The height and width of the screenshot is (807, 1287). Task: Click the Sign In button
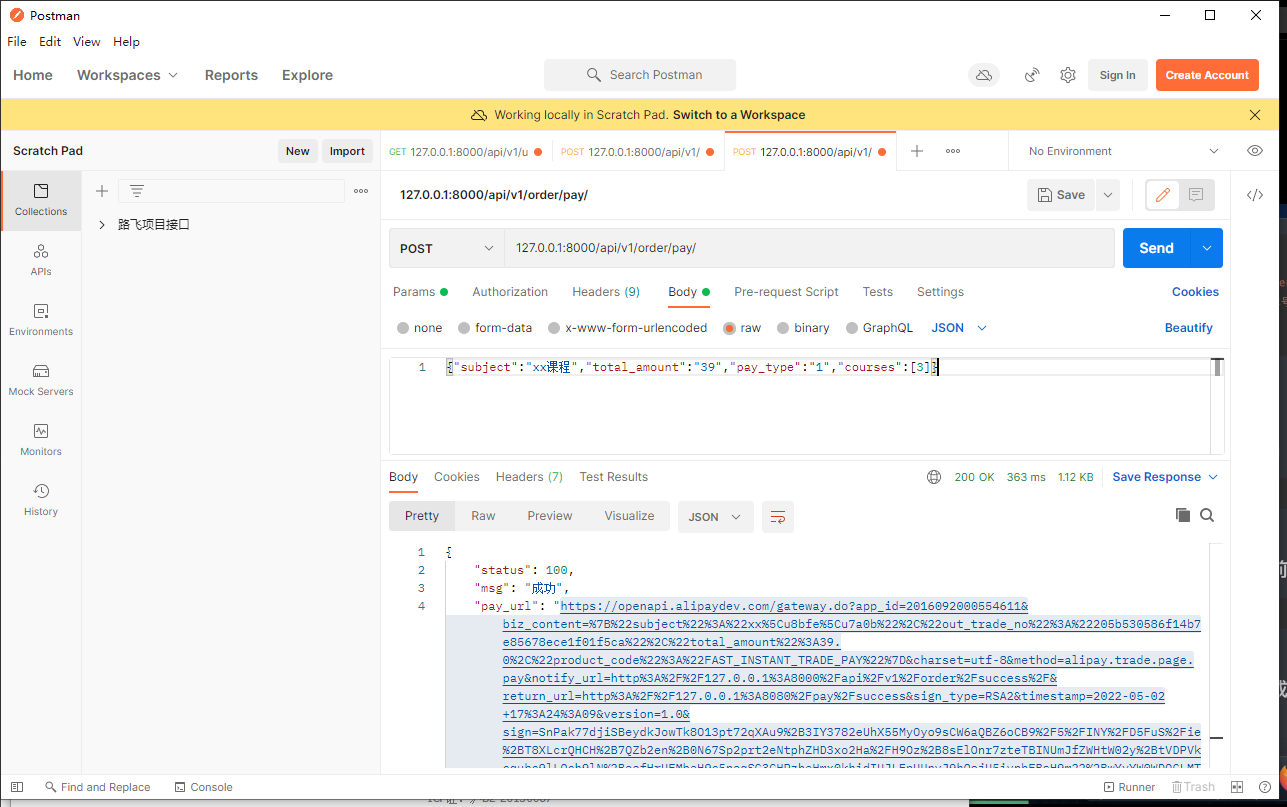(x=1117, y=75)
